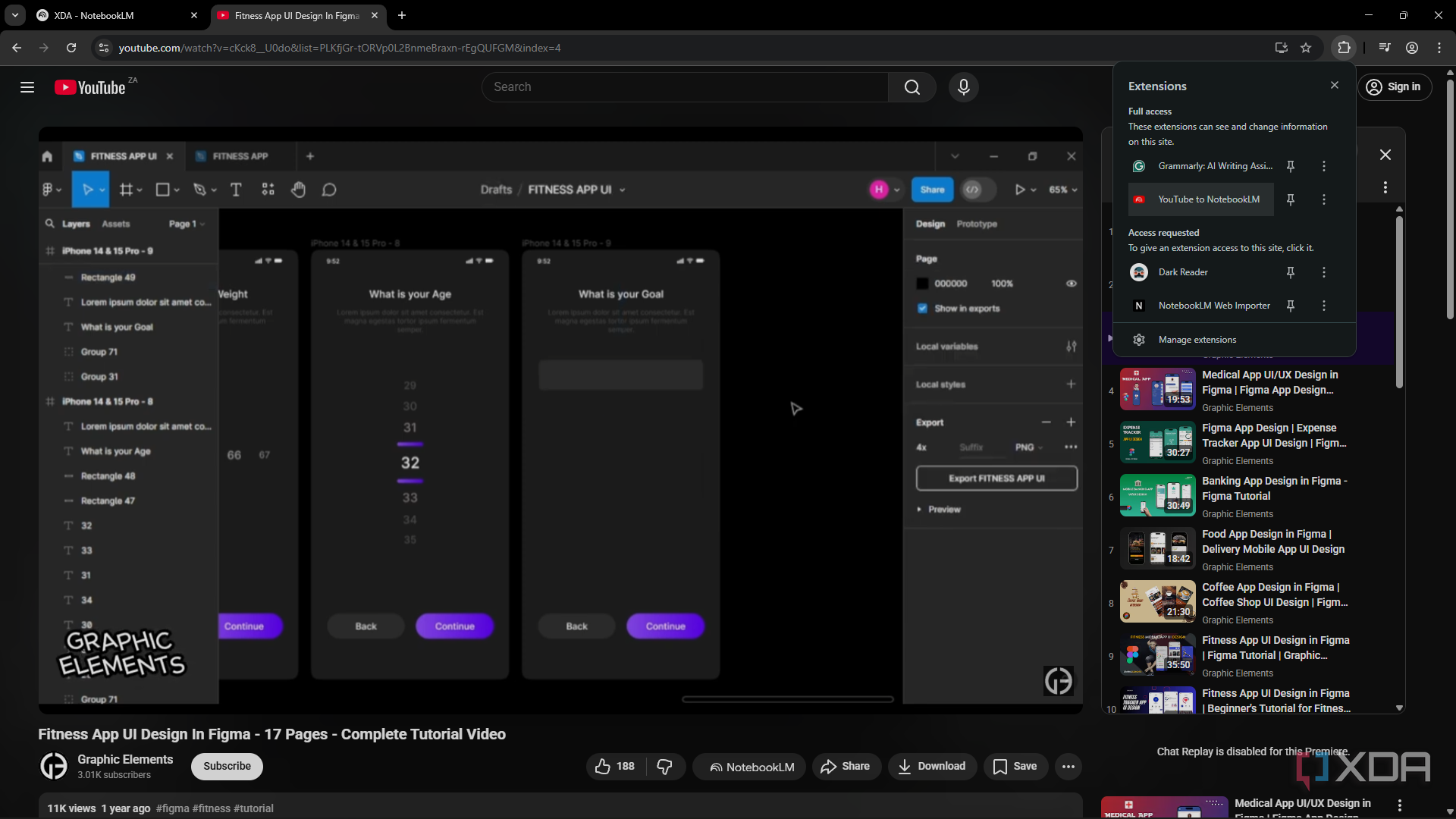The width and height of the screenshot is (1456, 819).
Task: Save the video to a playlist
Action: pyautogui.click(x=1015, y=767)
